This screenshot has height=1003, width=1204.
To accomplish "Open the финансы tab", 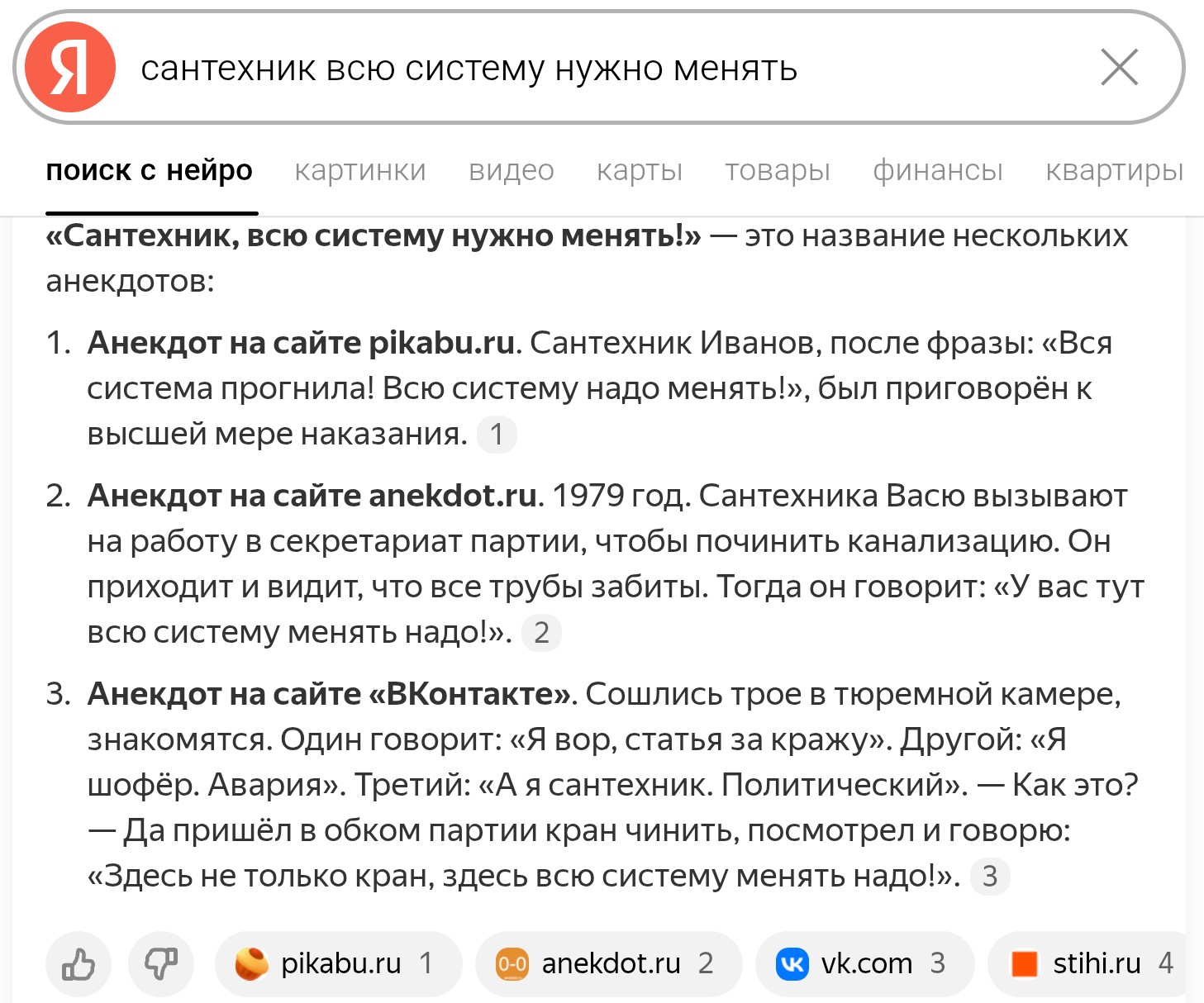I will point(938,170).
